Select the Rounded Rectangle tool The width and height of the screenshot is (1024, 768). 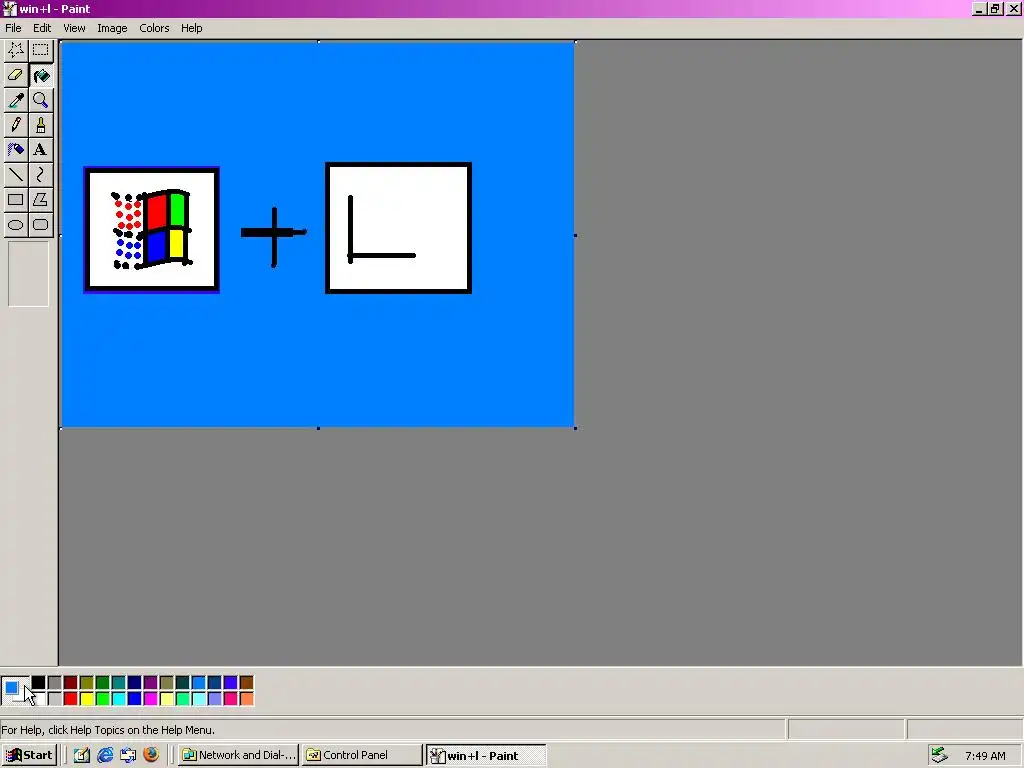(40, 225)
